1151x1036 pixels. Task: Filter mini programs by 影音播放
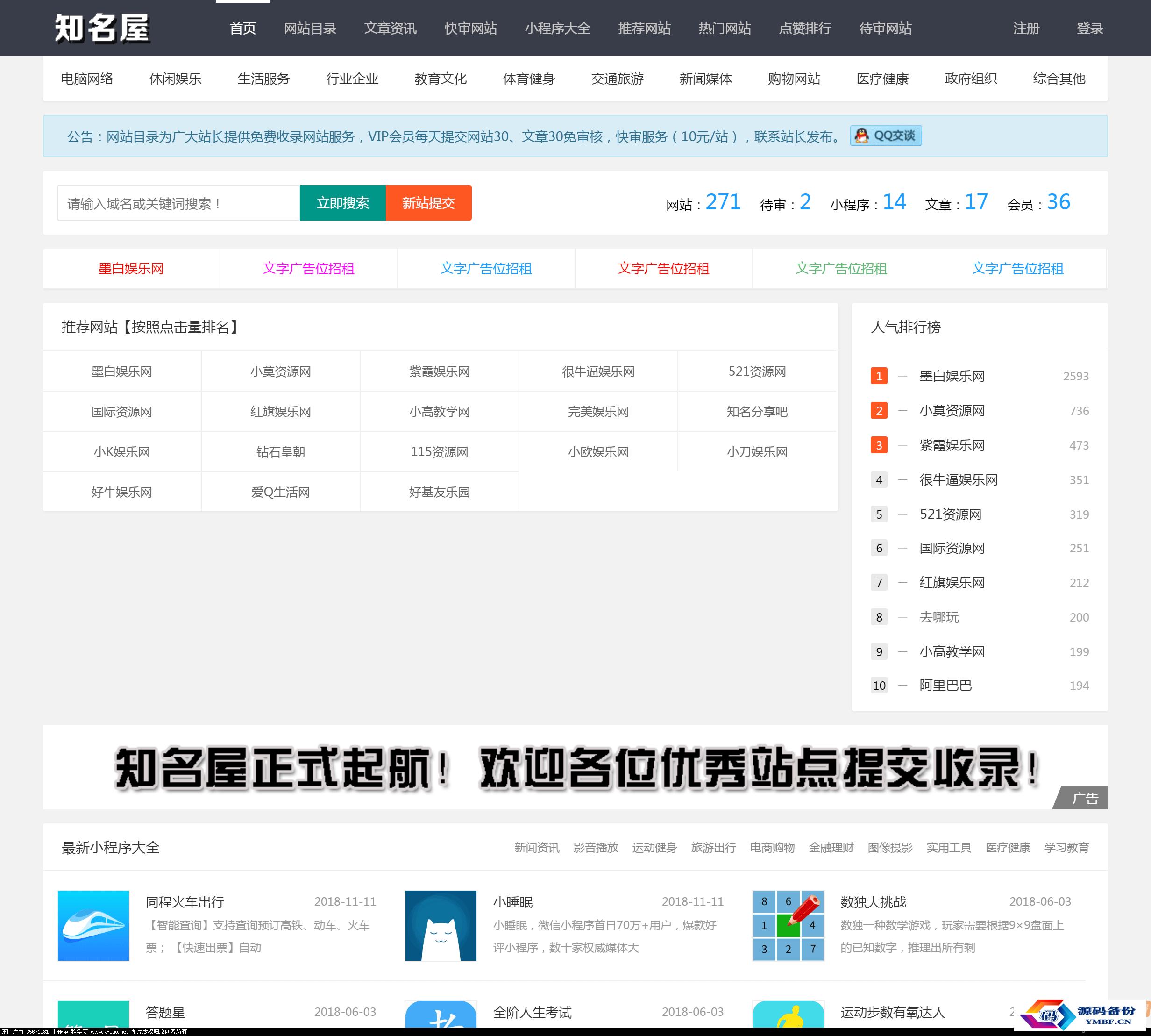(596, 848)
